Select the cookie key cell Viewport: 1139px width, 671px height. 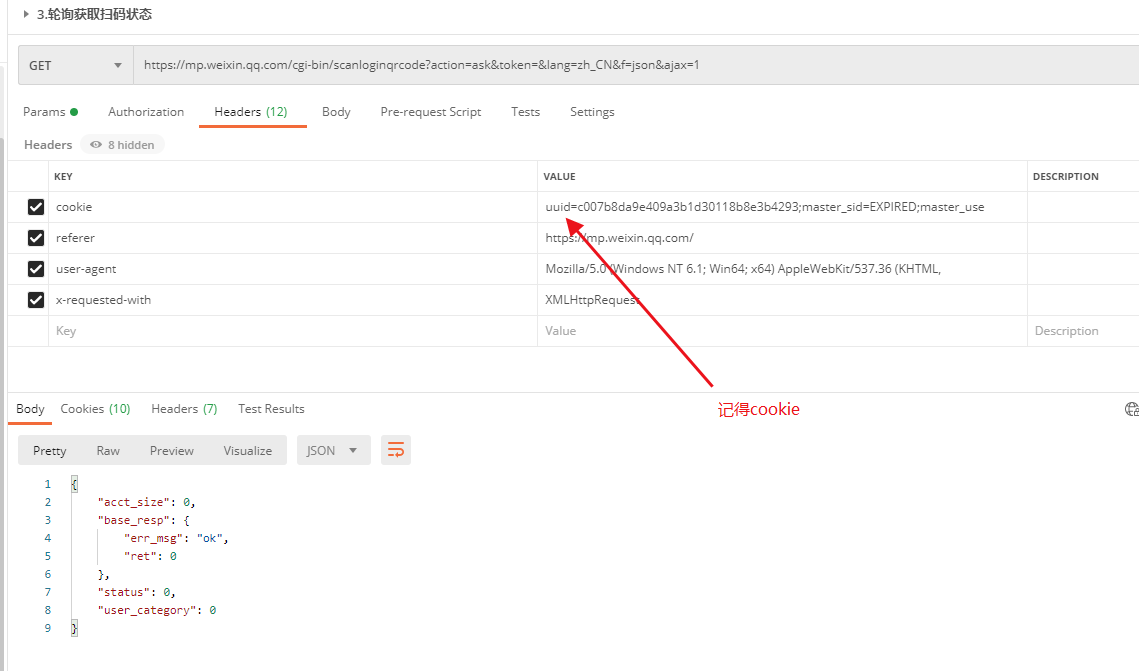[x=293, y=207]
